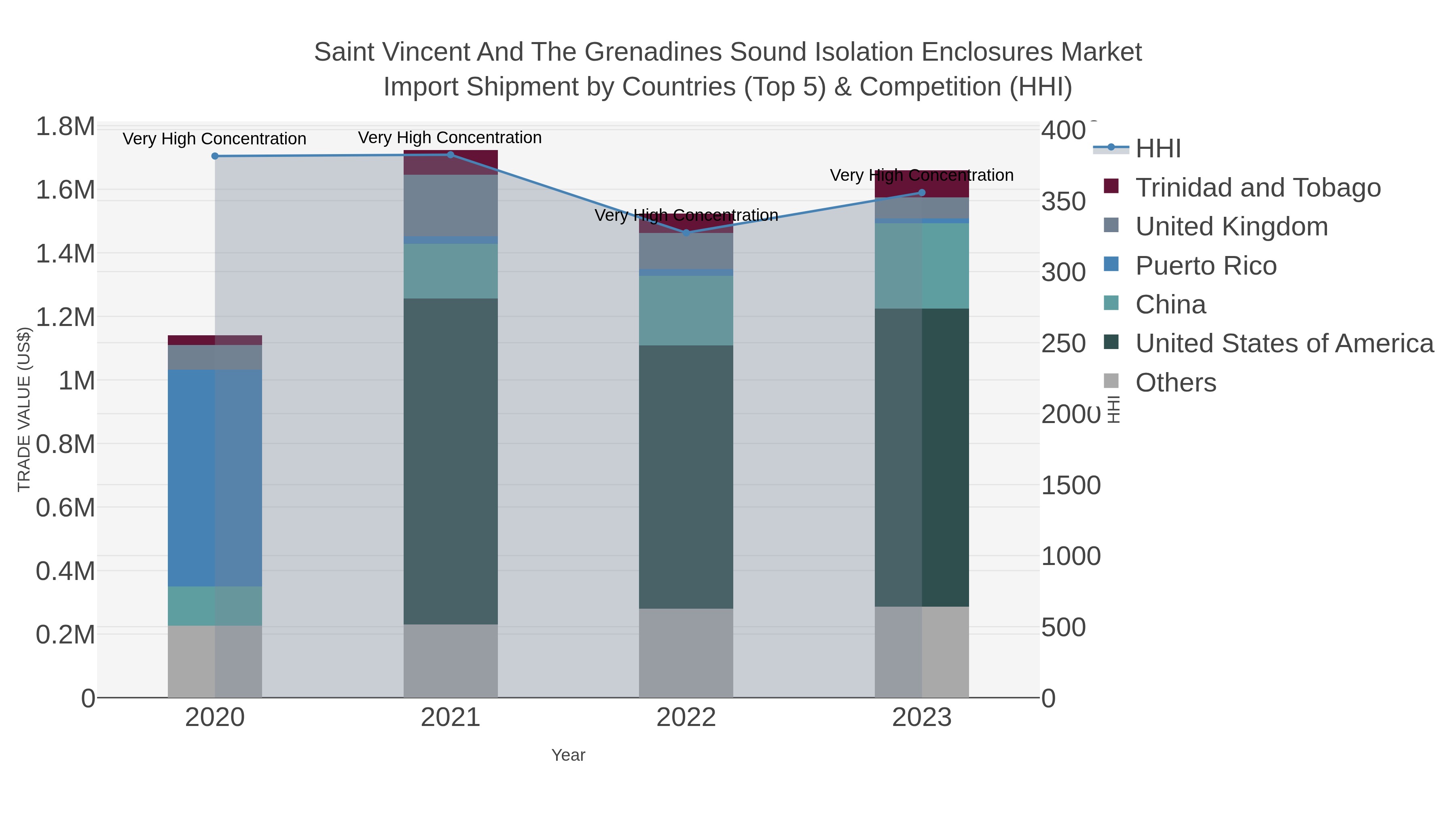
Task: Click the China segment in 2022 bar
Action: [x=686, y=311]
